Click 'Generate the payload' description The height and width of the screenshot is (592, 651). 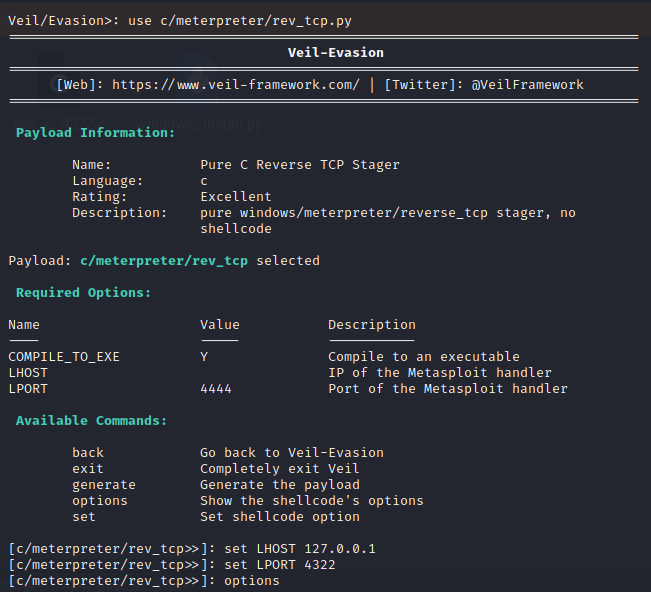click(x=280, y=485)
